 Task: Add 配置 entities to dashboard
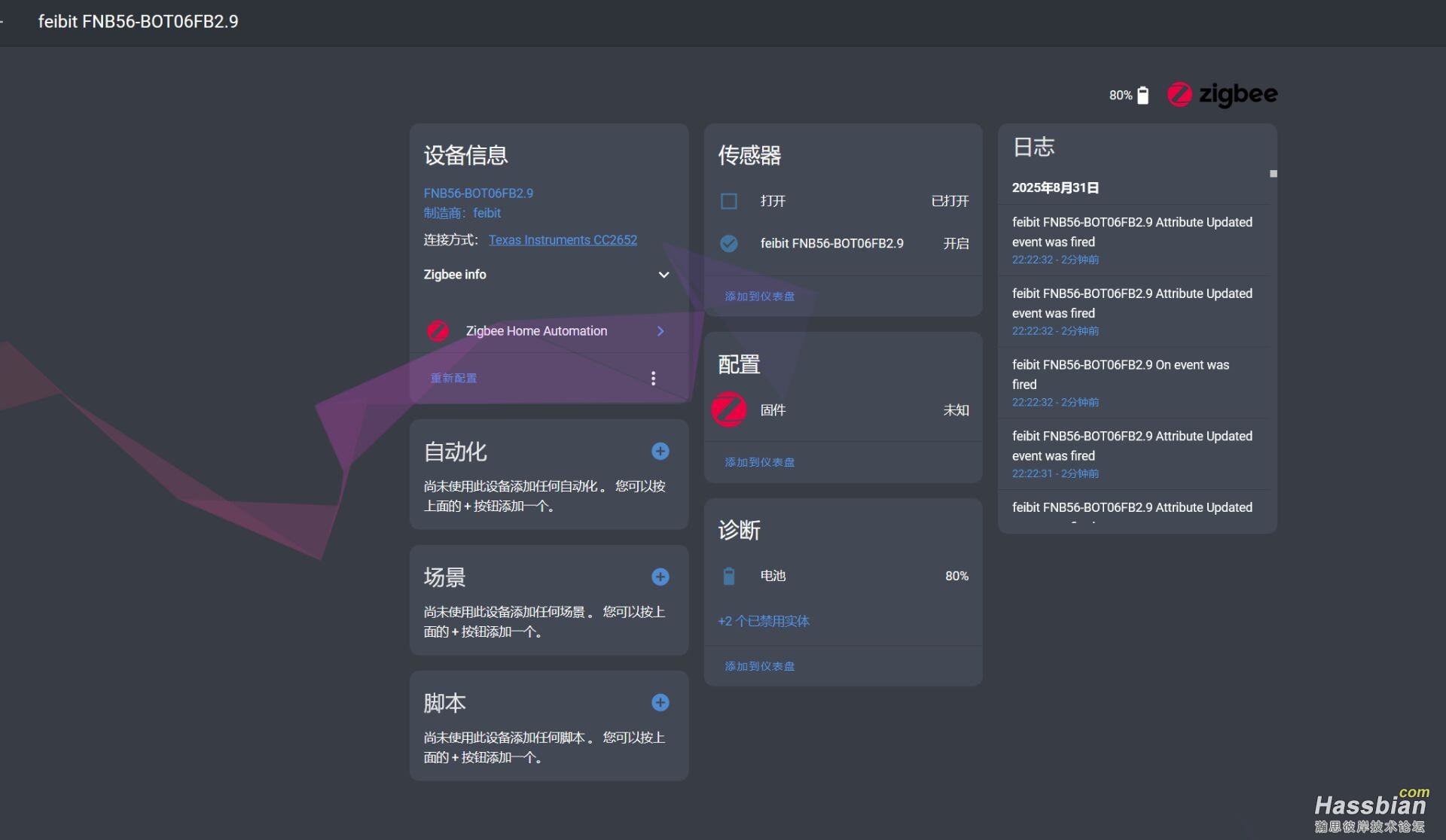click(x=760, y=461)
